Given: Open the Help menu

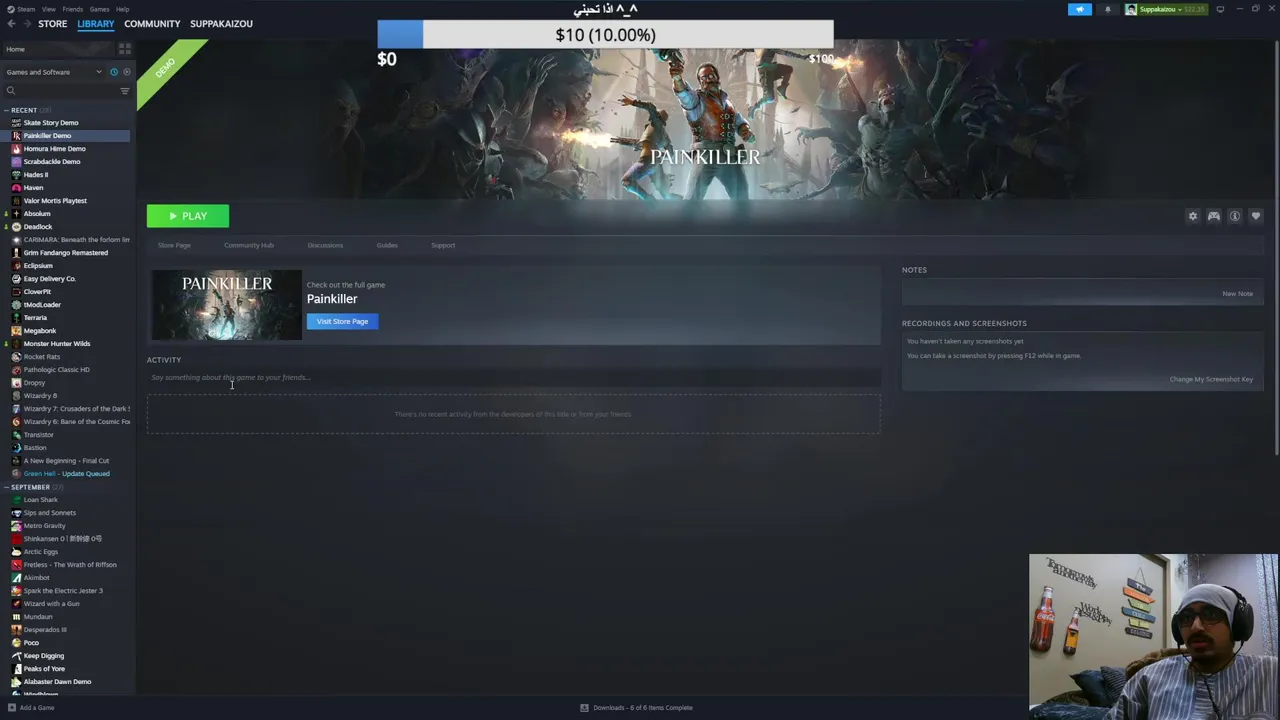Looking at the screenshot, I should point(122,9).
